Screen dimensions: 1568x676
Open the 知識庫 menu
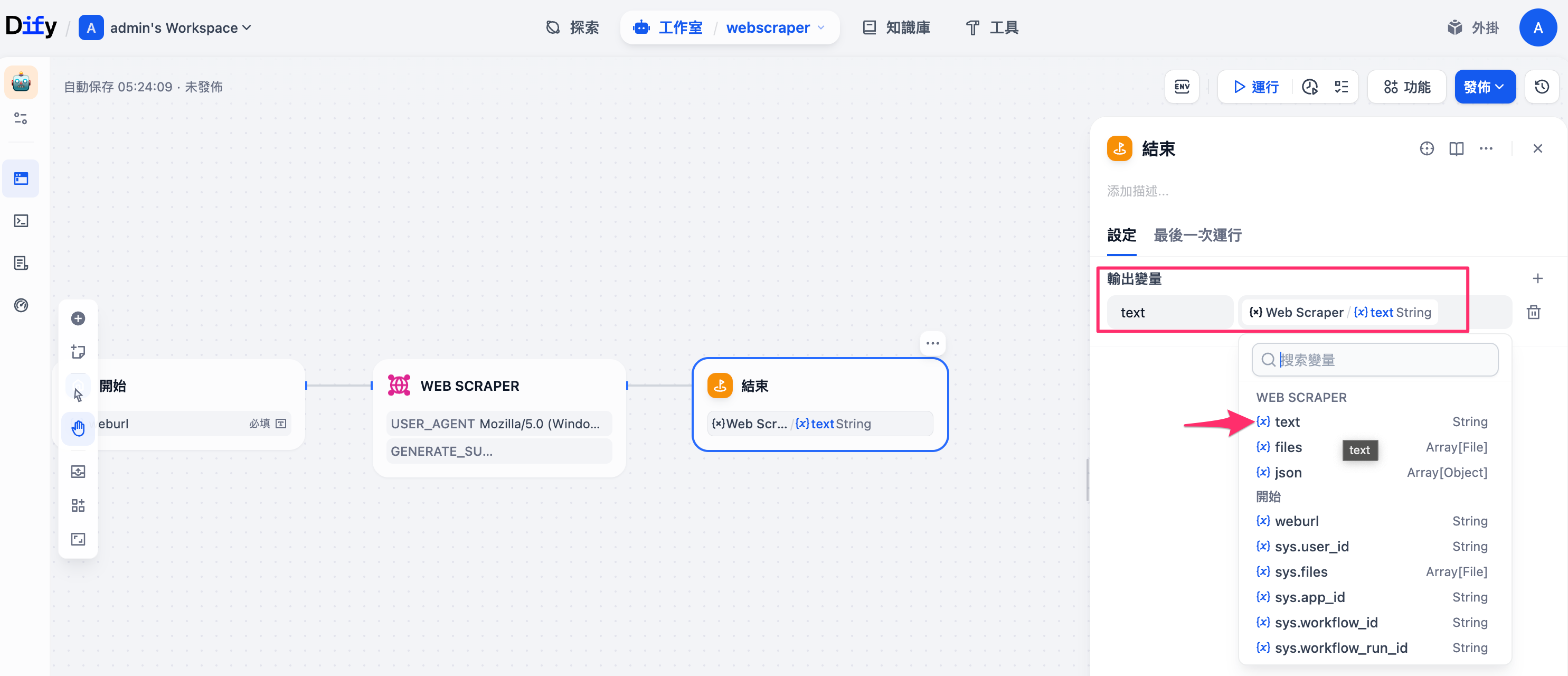(x=896, y=27)
